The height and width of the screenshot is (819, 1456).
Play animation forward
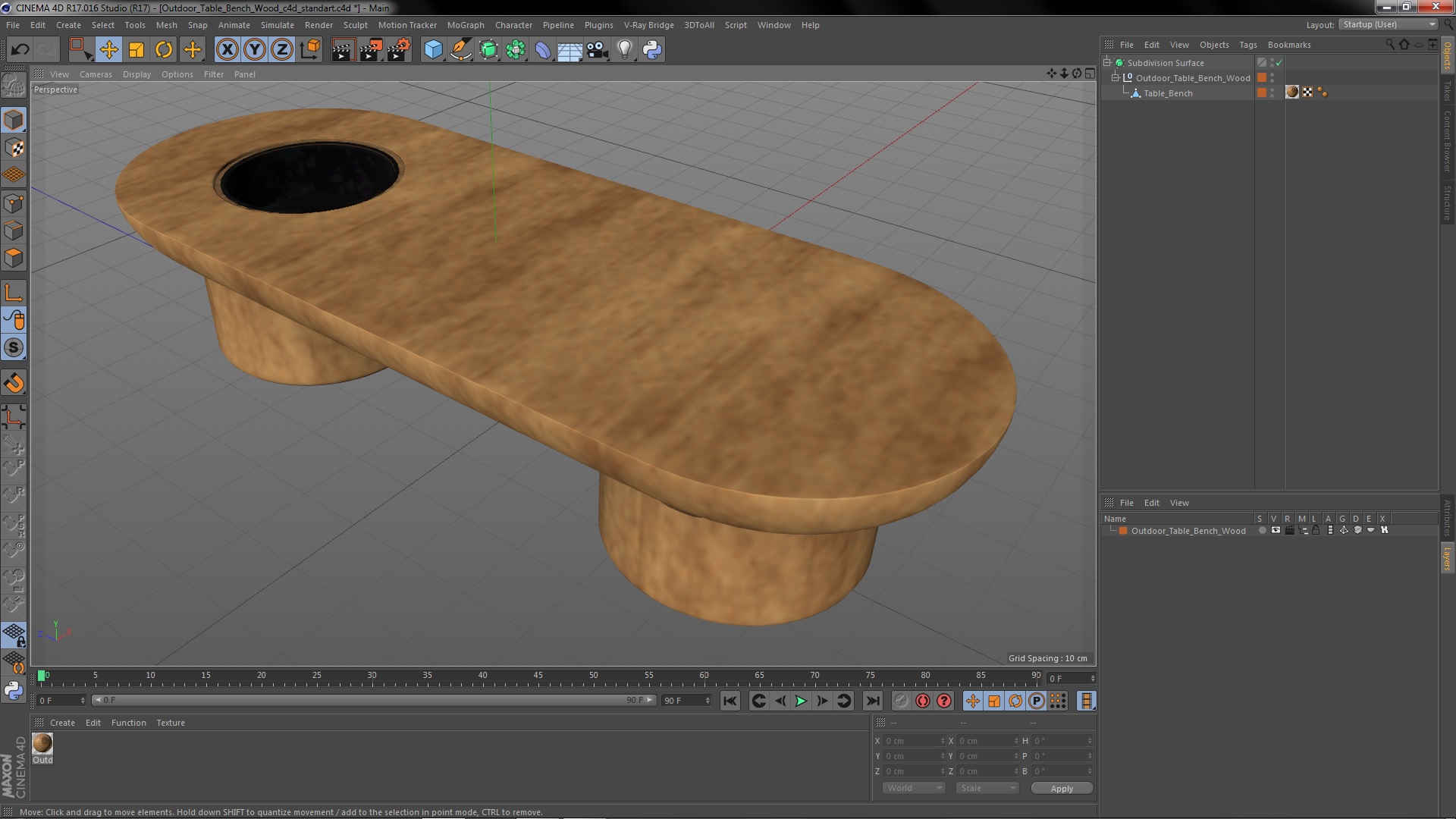(801, 701)
